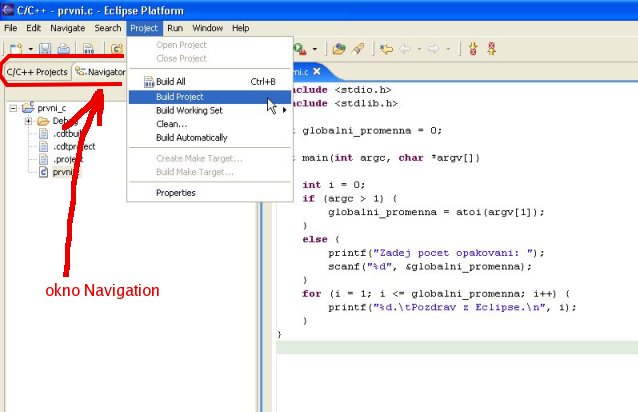Image resolution: width=638 pixels, height=412 pixels.
Task: Click the external tools run icon
Action: pos(300,49)
